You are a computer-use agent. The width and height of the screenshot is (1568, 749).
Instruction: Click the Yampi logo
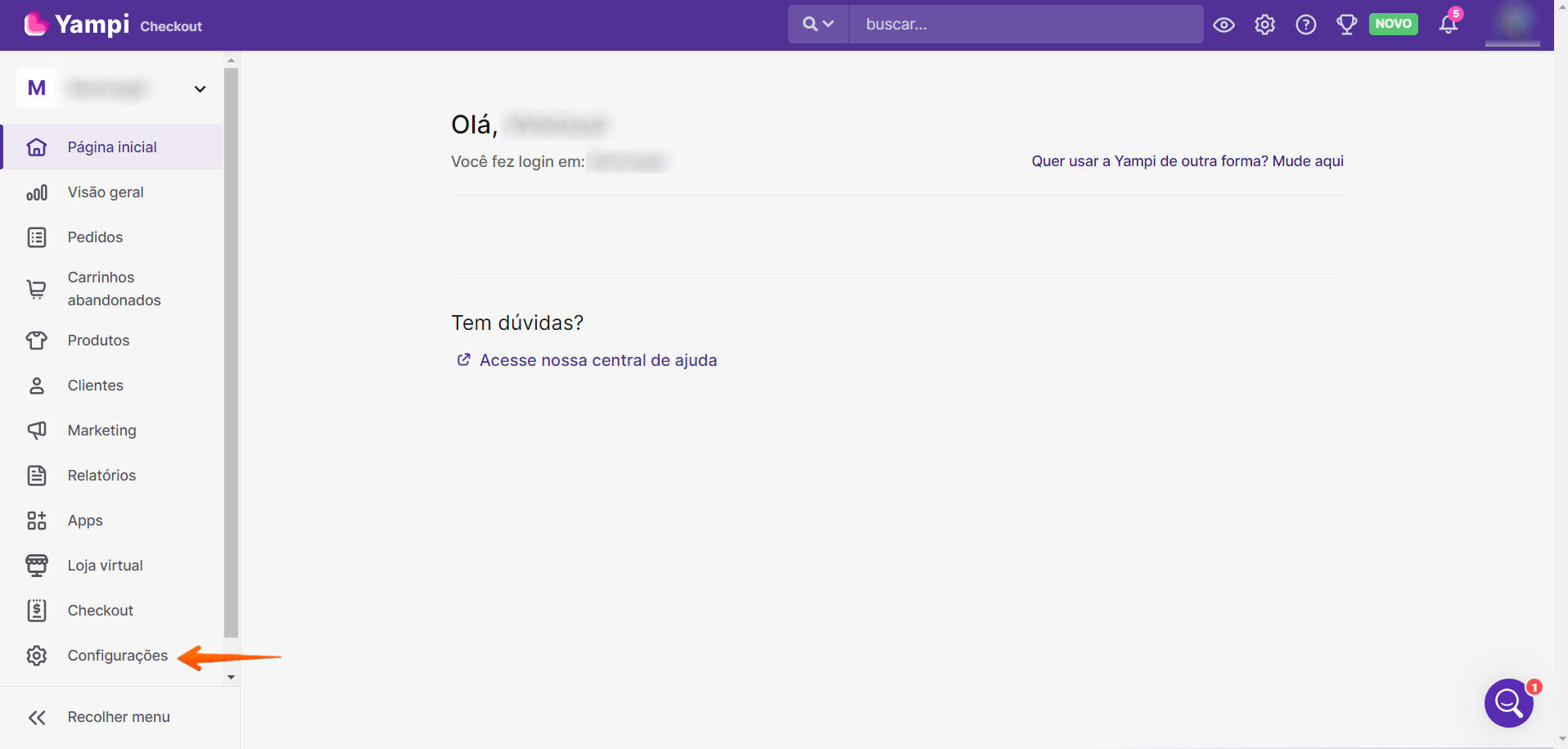click(78, 25)
